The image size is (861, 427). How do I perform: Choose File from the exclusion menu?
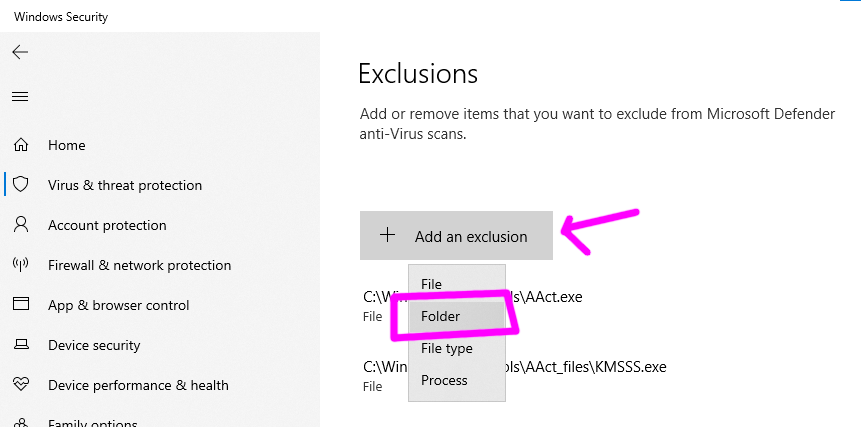click(x=432, y=284)
